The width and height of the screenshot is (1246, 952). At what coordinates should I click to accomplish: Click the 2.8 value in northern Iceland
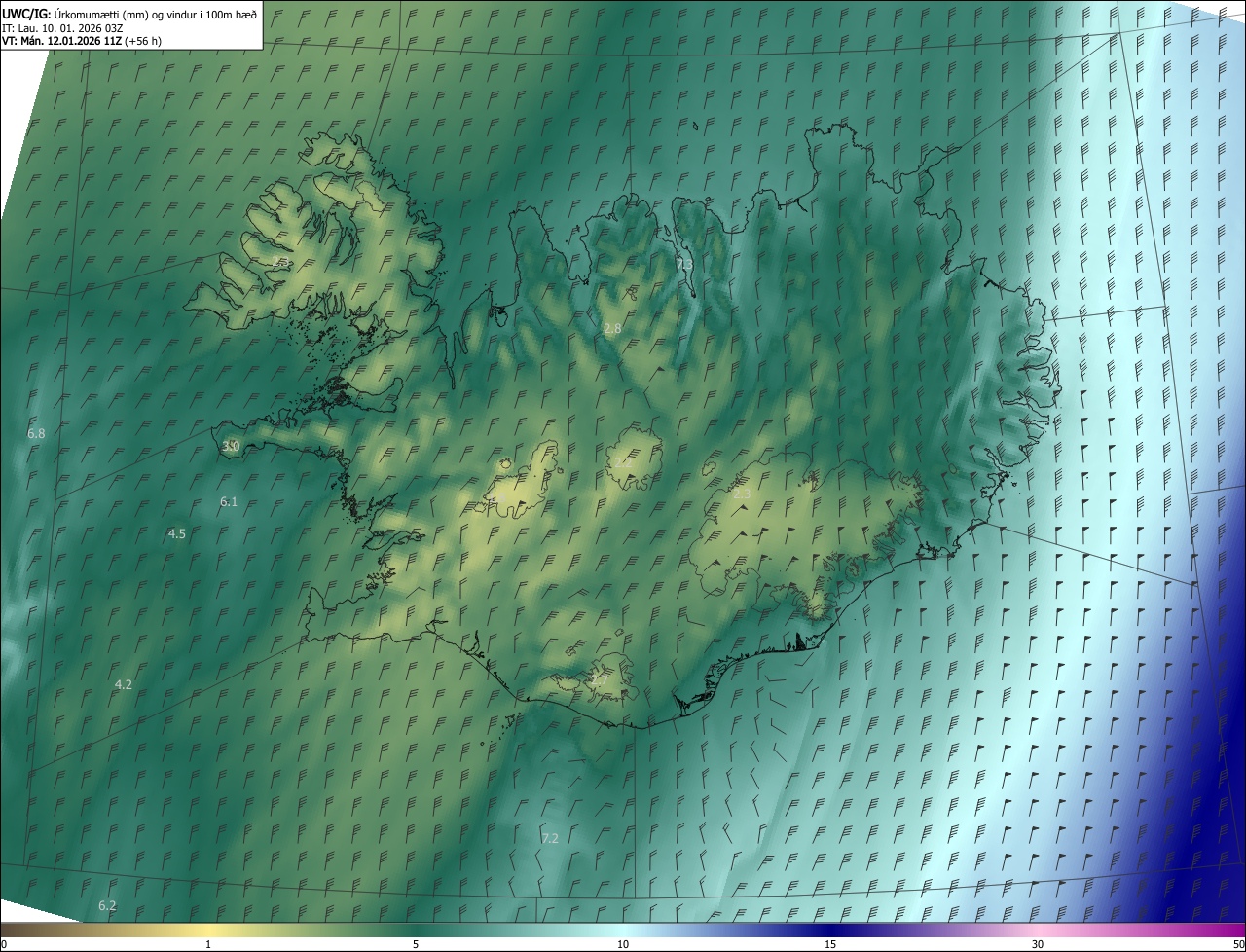coord(611,329)
